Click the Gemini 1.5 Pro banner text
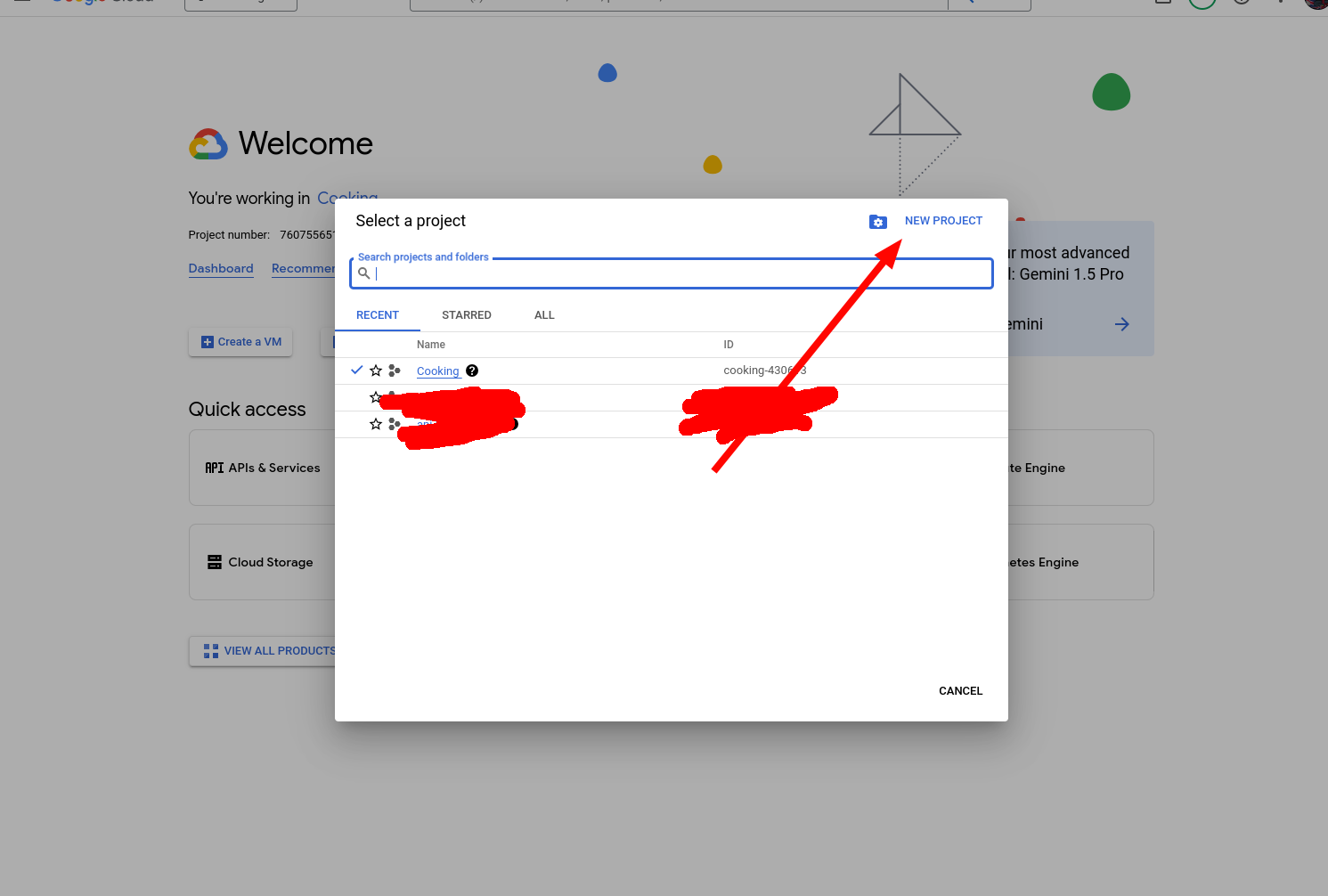This screenshot has height=896, width=1328. [x=1071, y=274]
